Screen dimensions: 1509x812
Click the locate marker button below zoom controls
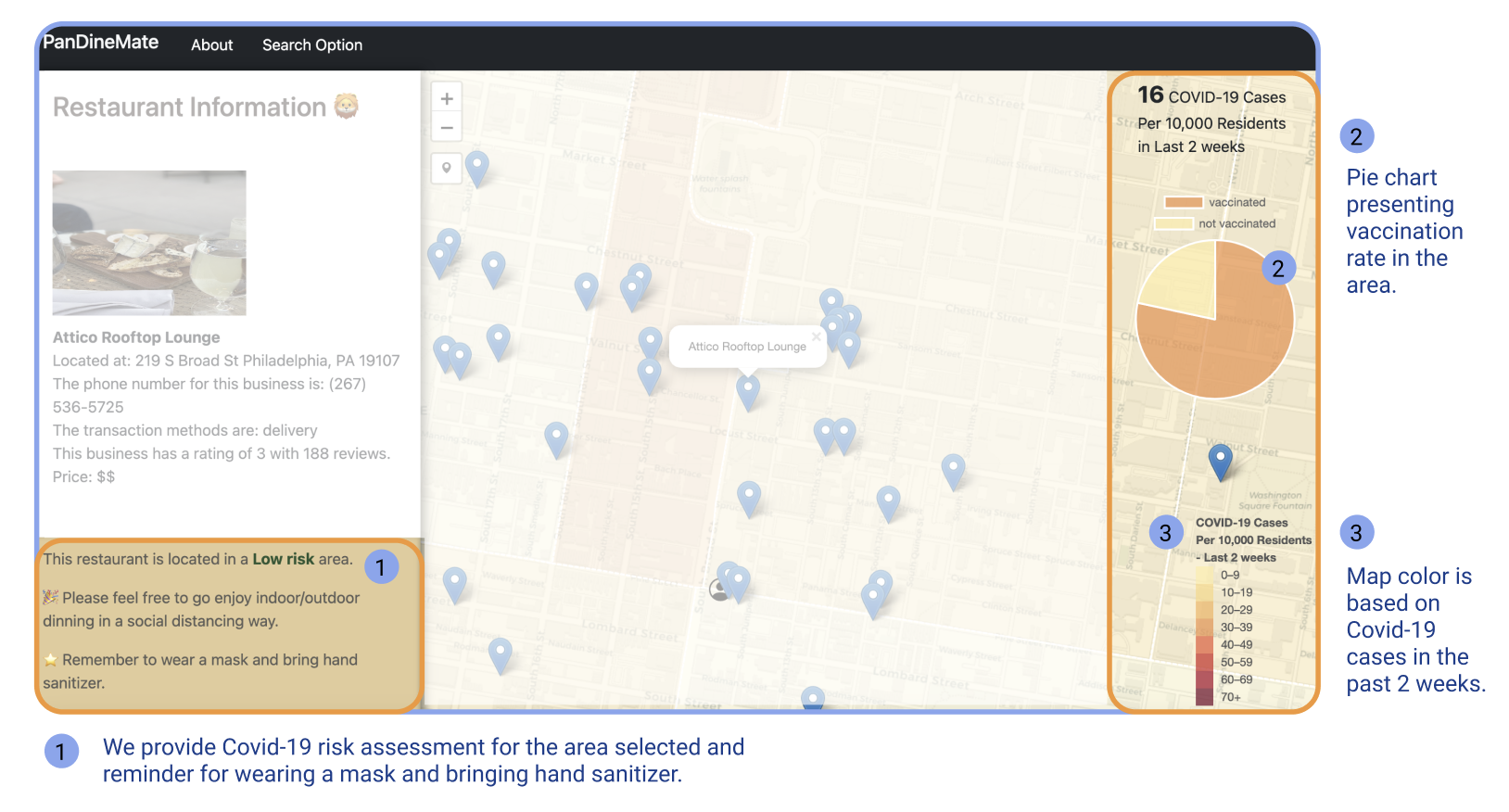(447, 168)
